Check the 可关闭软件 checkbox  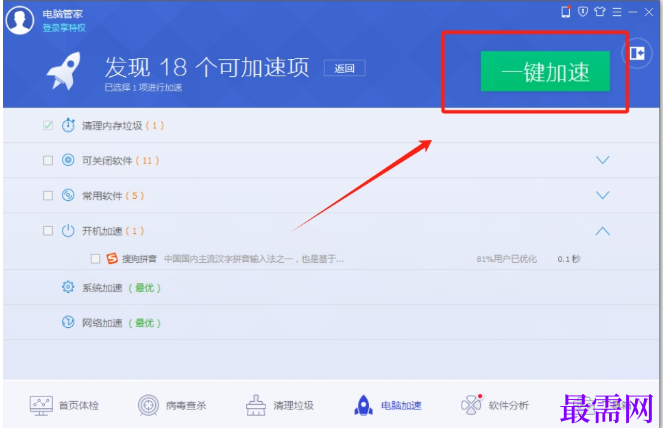48,161
